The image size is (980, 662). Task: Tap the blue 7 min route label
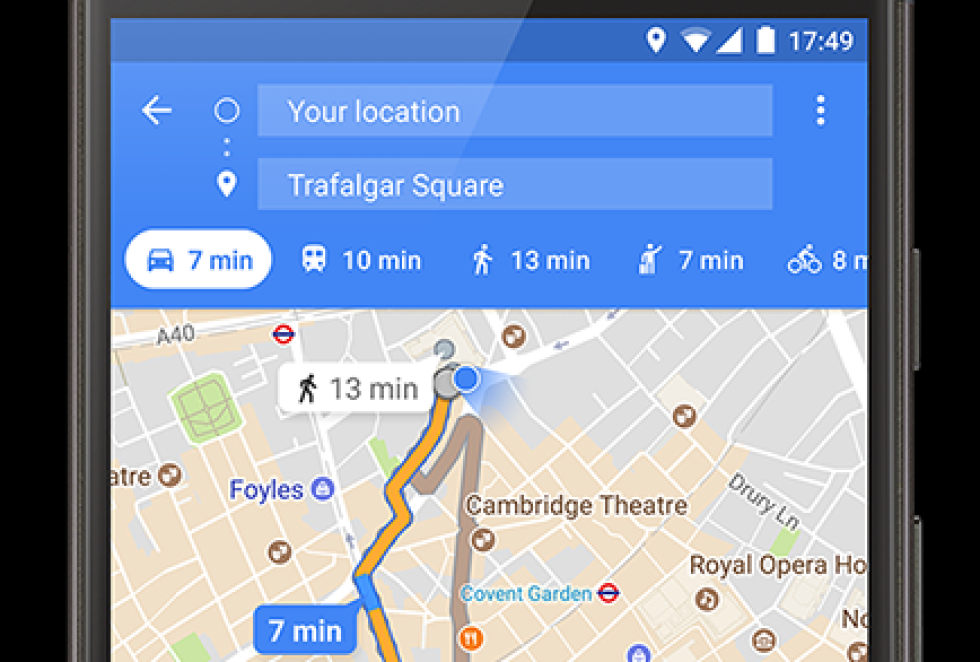coord(305,630)
